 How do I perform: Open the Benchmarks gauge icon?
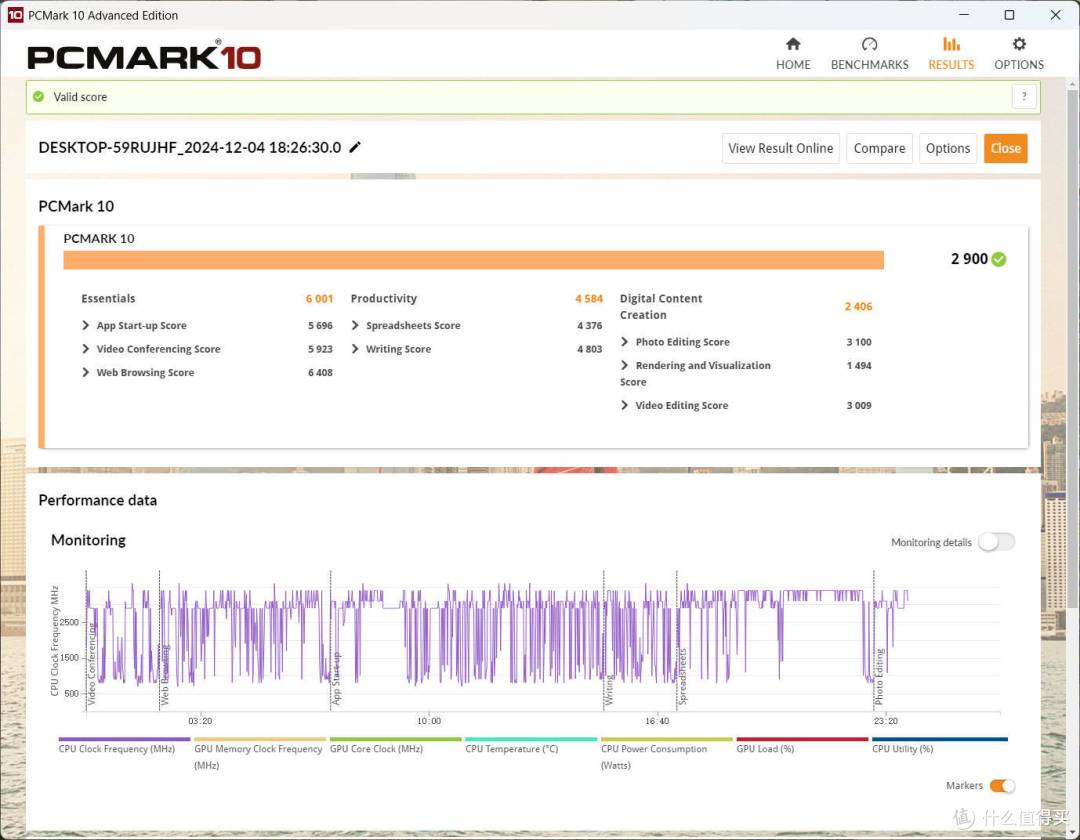tap(869, 44)
